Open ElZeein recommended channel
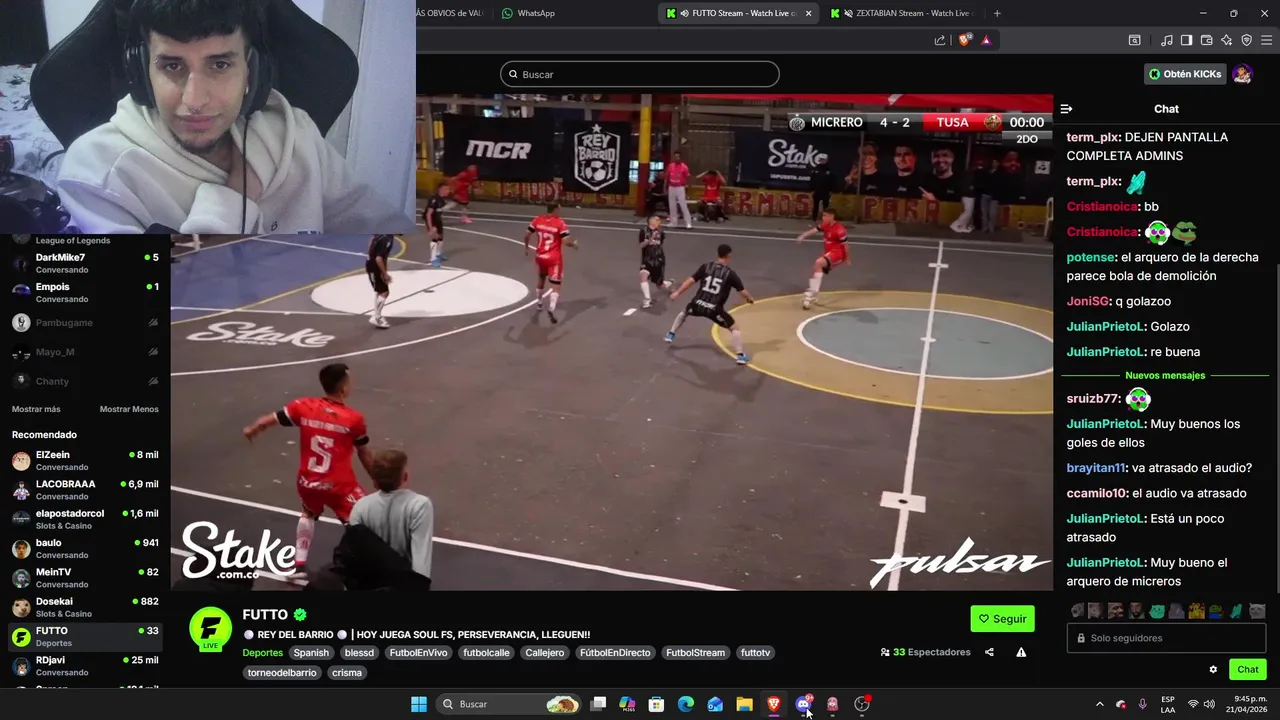Viewport: 1280px width, 720px height. [x=85, y=461]
